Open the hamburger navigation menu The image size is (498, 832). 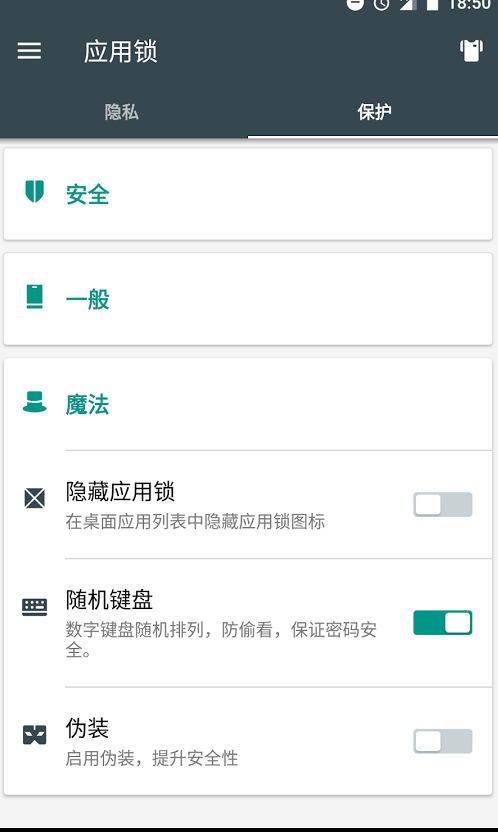29,51
